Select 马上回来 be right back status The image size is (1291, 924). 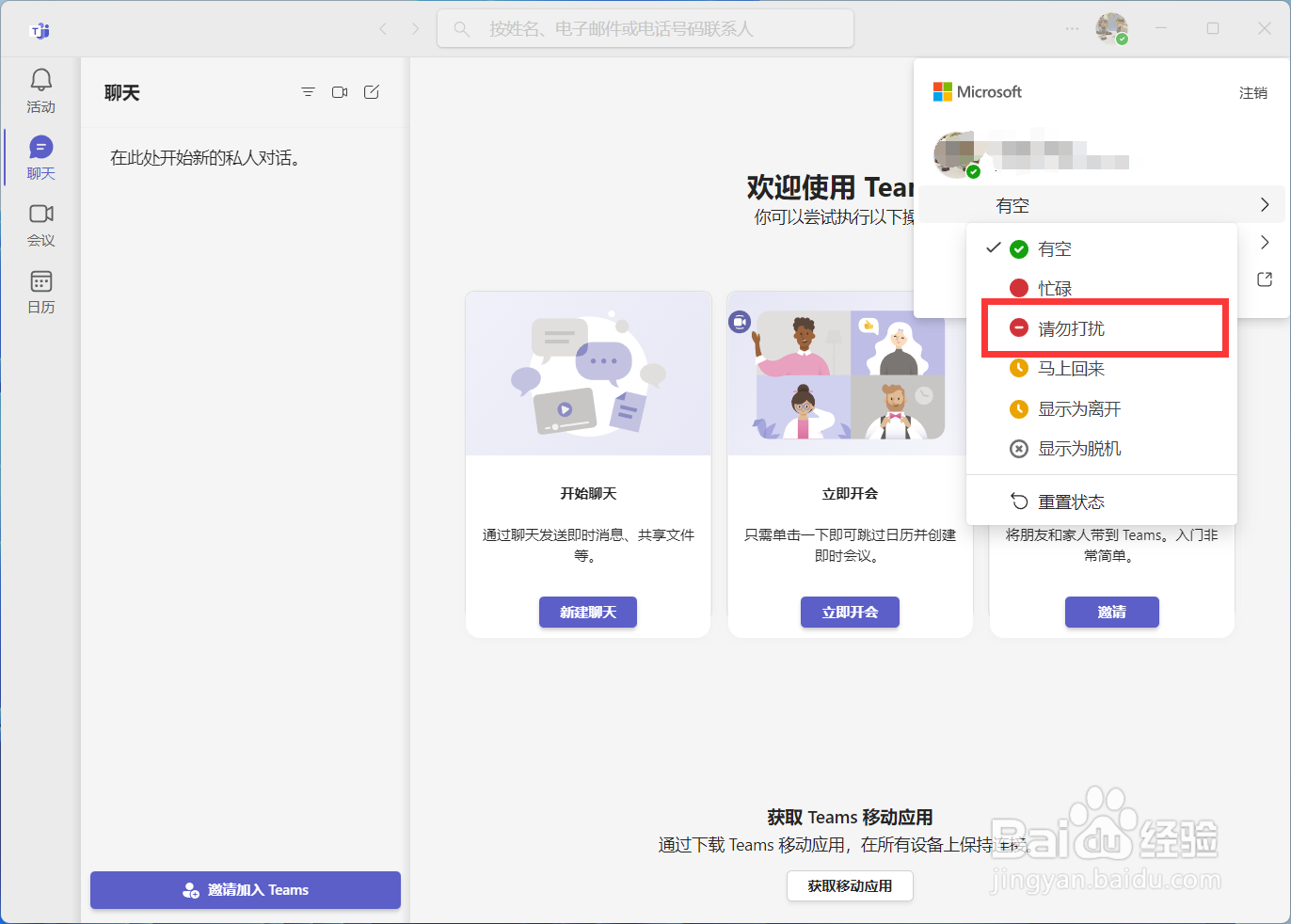click(x=1101, y=369)
